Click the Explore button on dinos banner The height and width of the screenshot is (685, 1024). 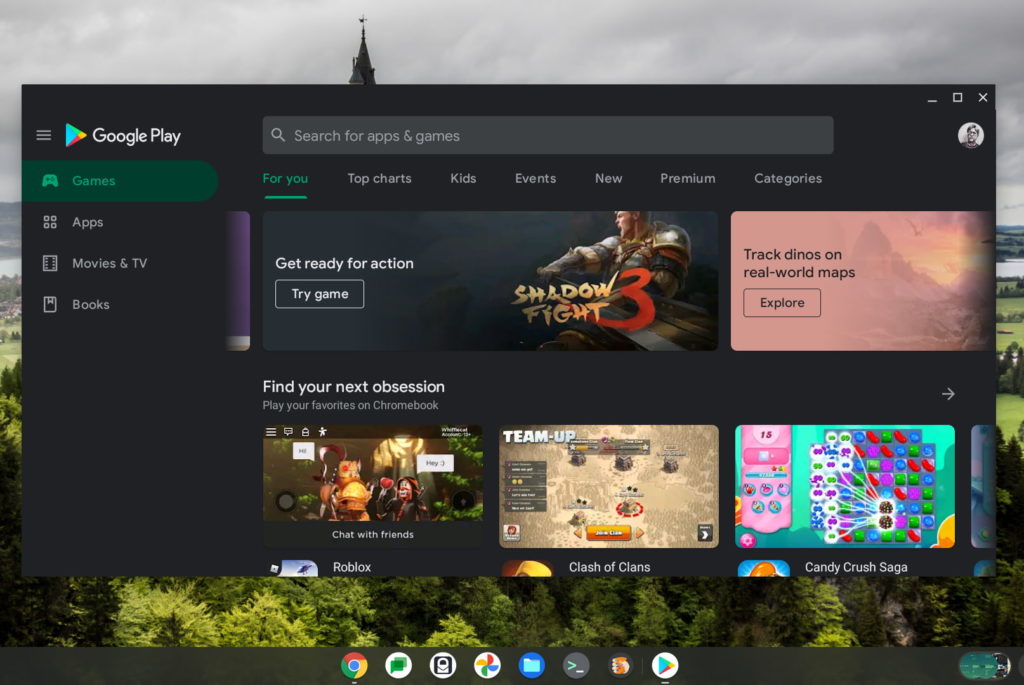pos(782,303)
